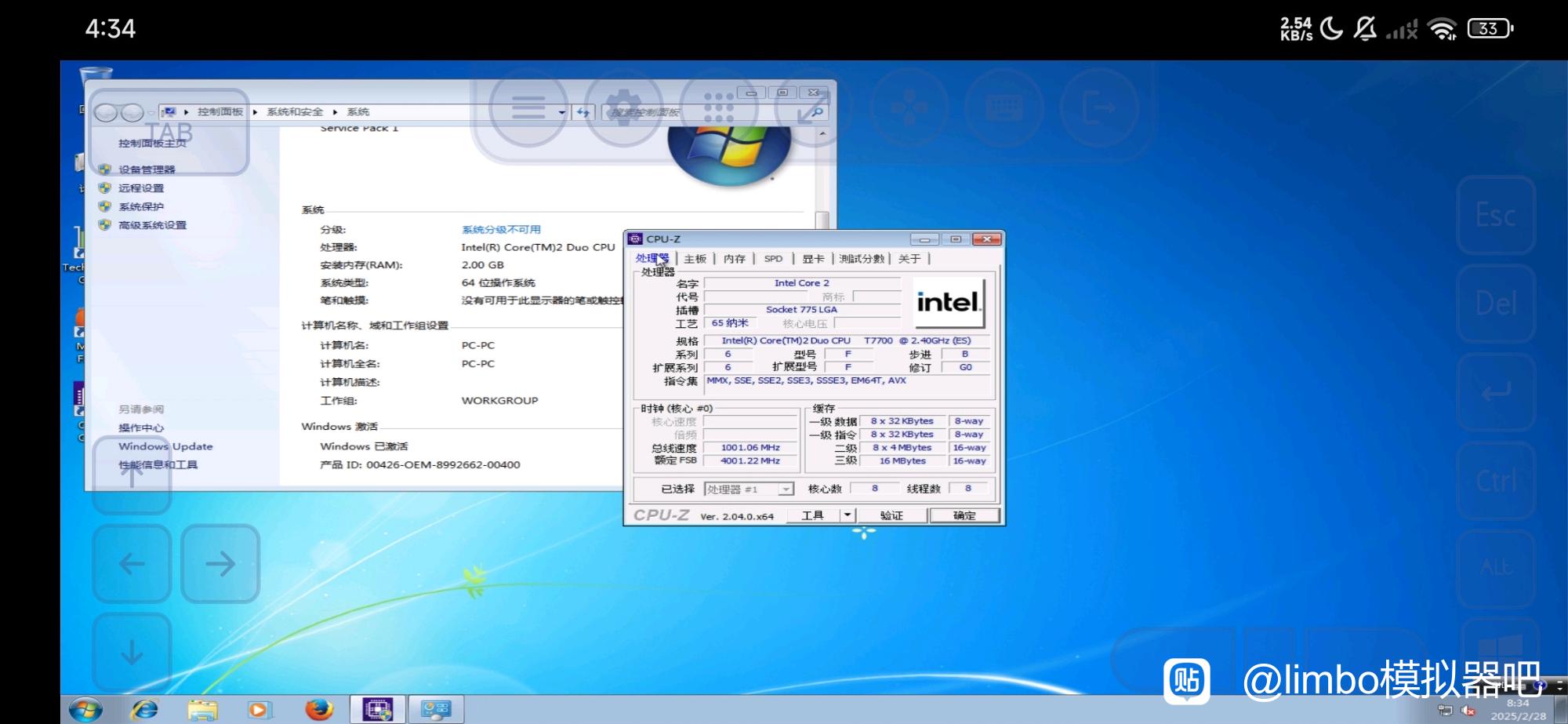Click the muted volume tray icon
Screen dimensions: 1568x724
1468,711
